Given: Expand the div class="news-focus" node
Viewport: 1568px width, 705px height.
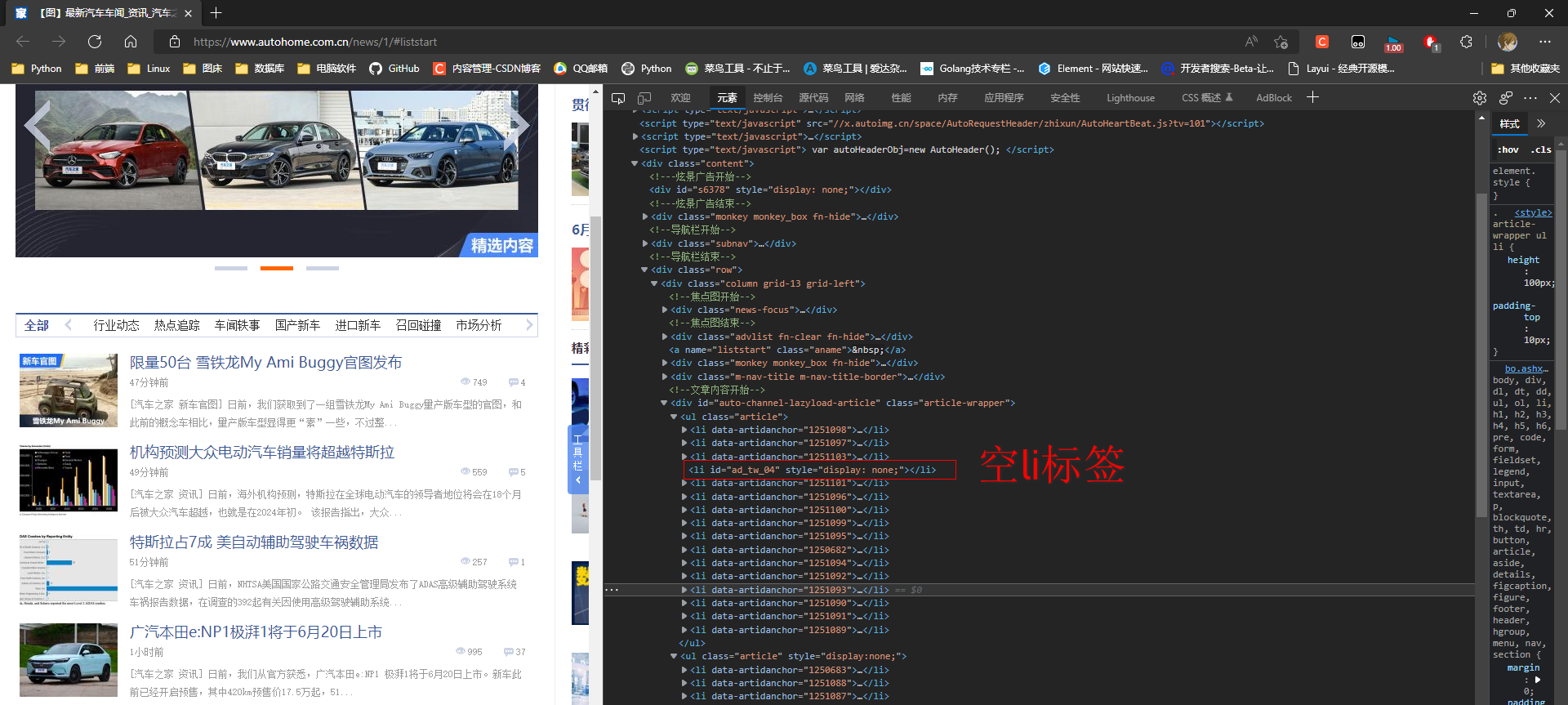Looking at the screenshot, I should tap(665, 310).
